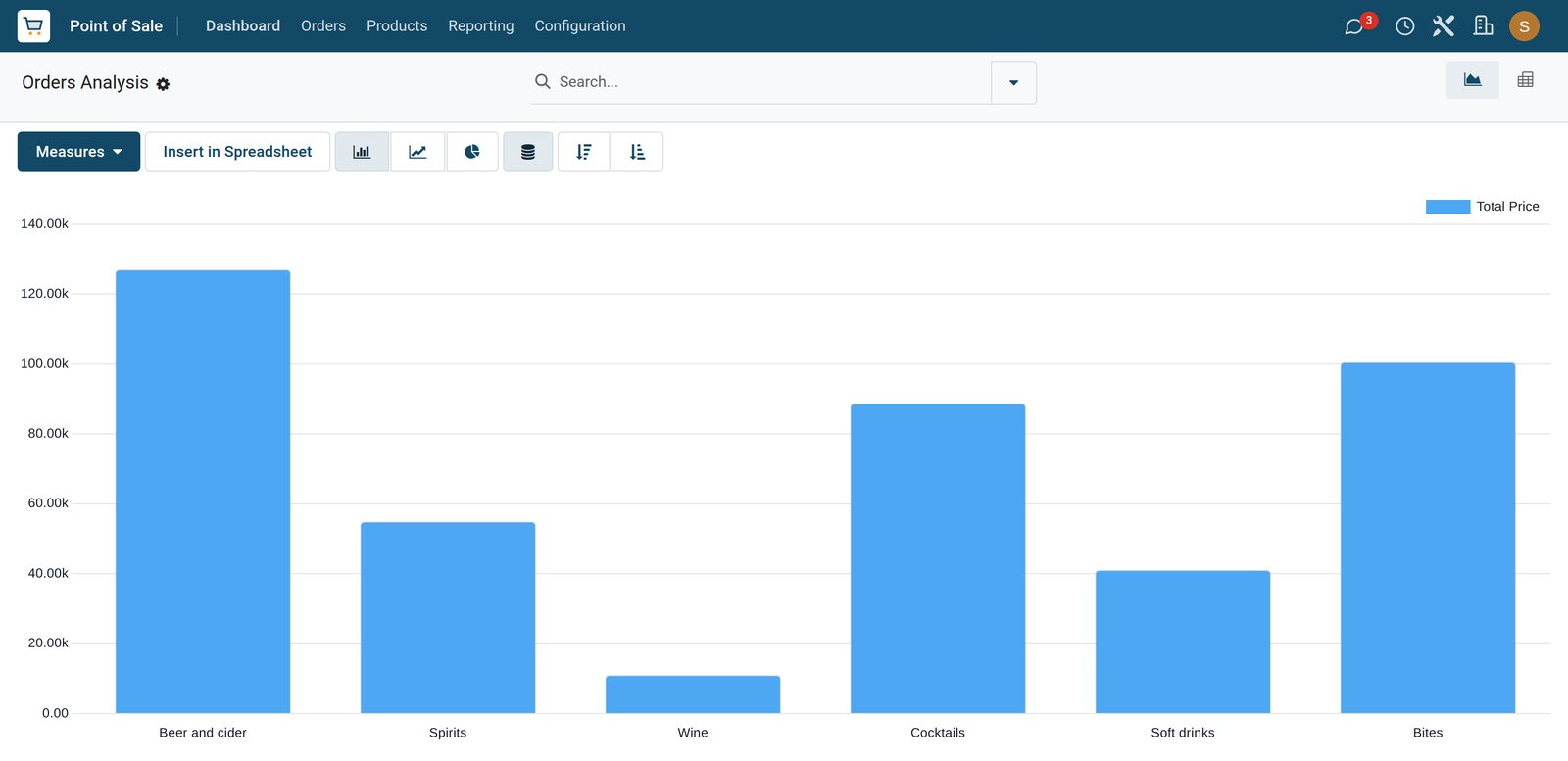The height and width of the screenshot is (761, 1568).
Task: Switch to graph view icon
Action: [1472, 80]
